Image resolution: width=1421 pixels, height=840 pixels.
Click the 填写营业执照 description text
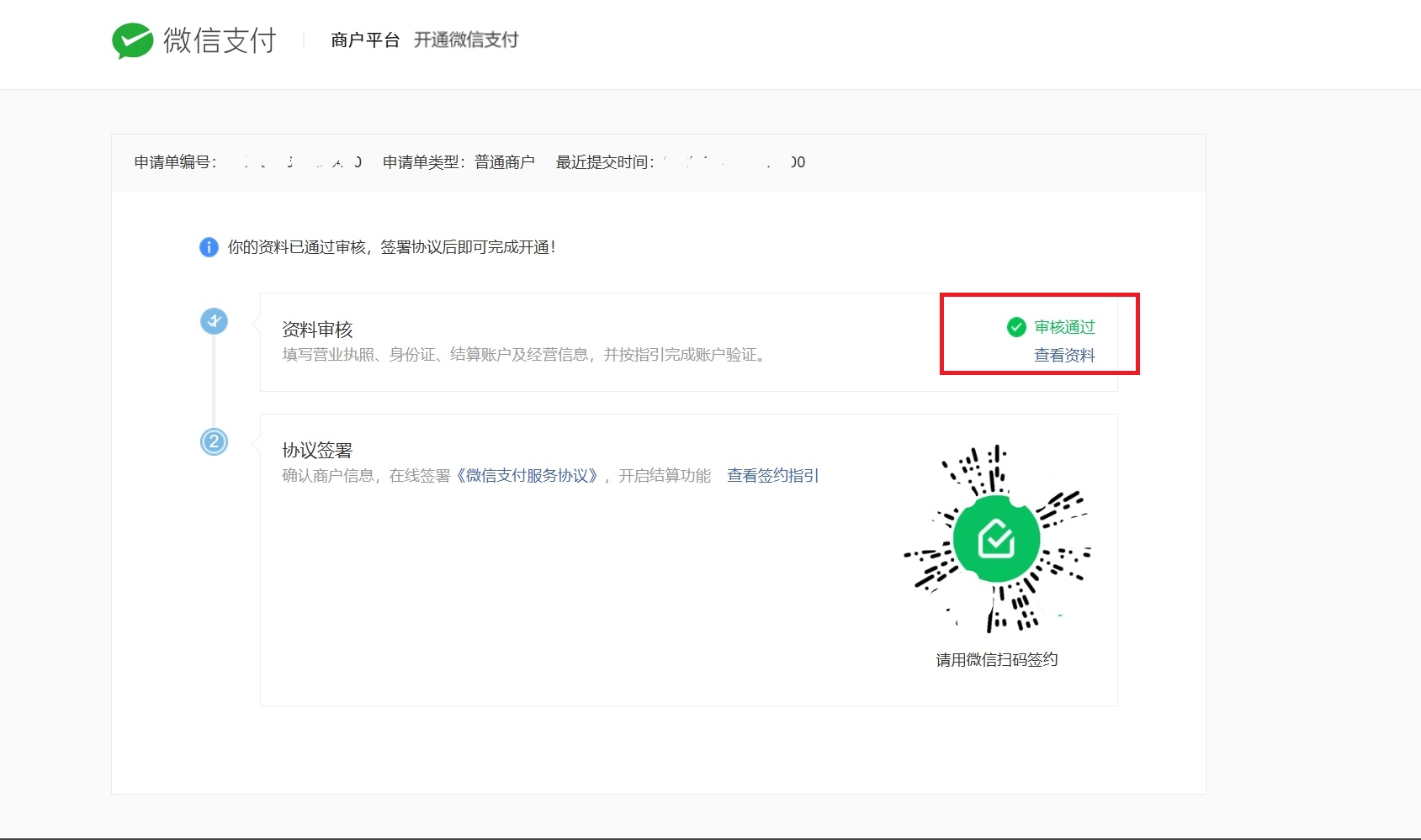coord(527,355)
